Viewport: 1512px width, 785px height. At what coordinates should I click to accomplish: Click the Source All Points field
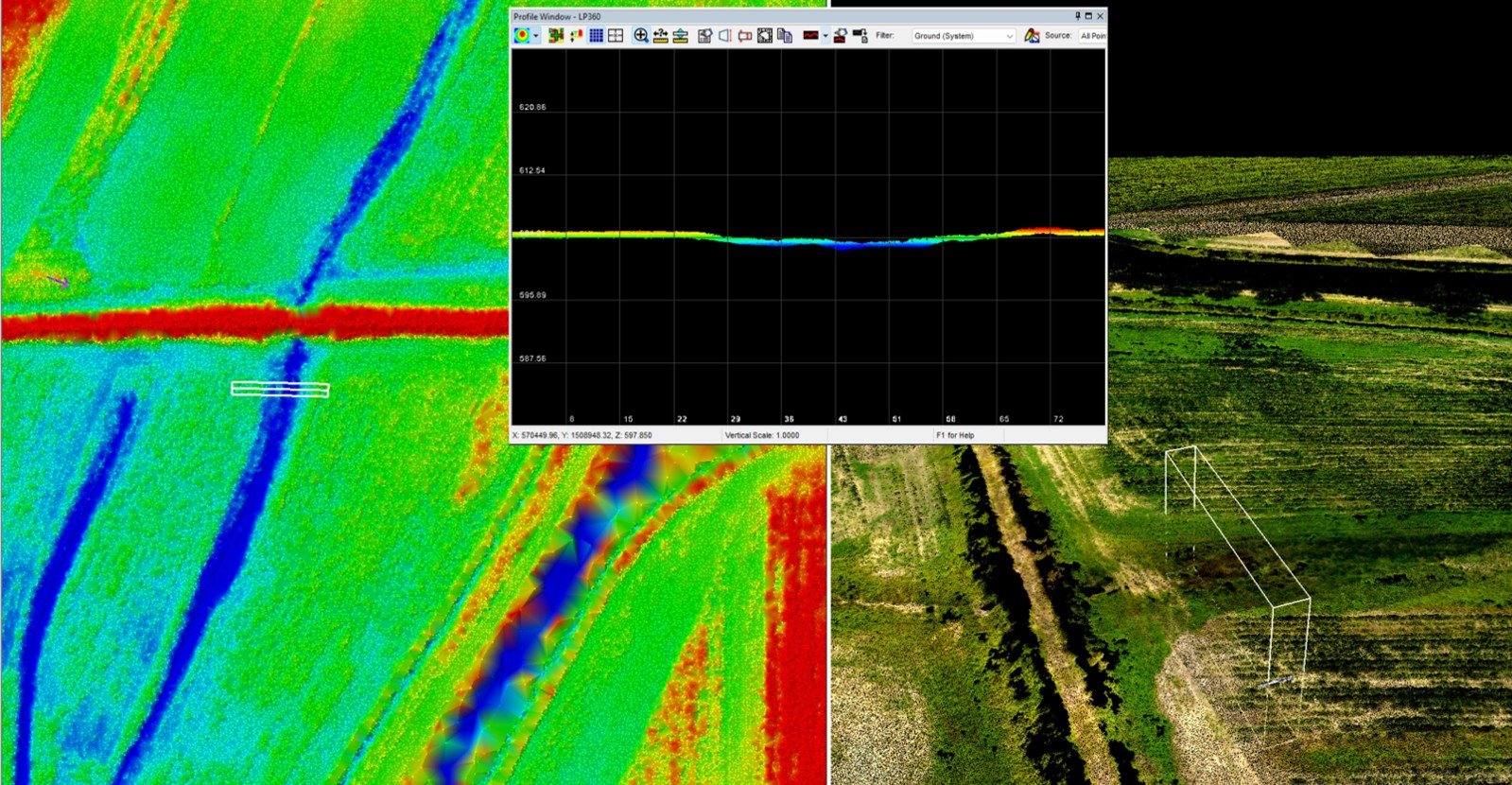[1092, 36]
